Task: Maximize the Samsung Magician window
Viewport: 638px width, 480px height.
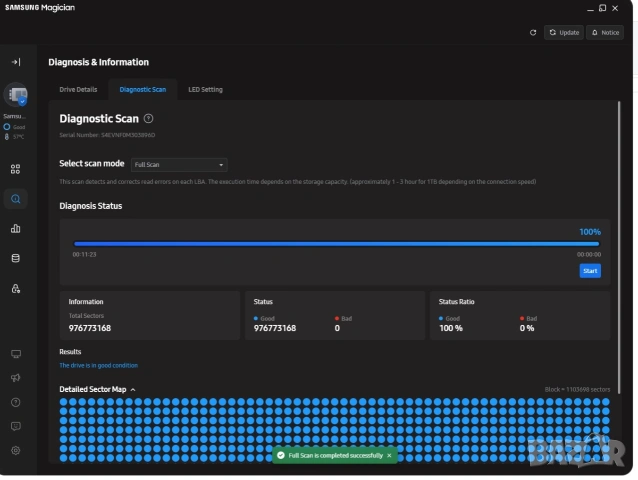Action: pyautogui.click(x=603, y=8)
